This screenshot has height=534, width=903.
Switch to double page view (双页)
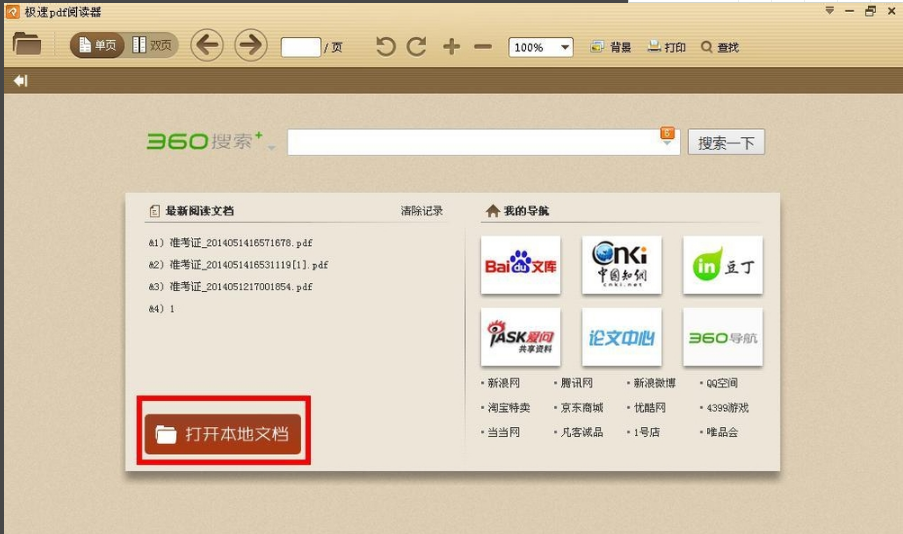point(153,45)
